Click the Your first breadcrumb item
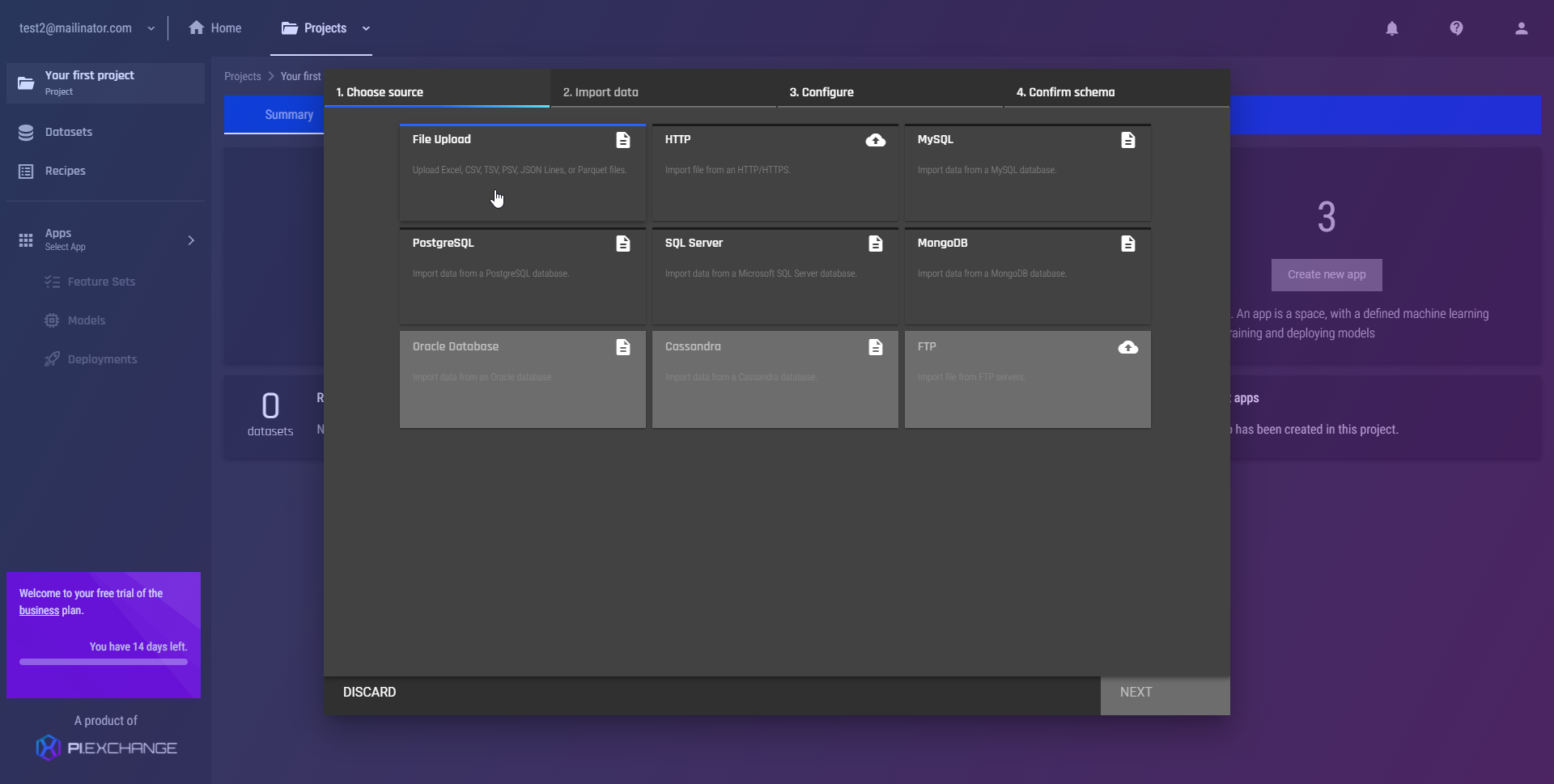The height and width of the screenshot is (784, 1554). coord(301,76)
